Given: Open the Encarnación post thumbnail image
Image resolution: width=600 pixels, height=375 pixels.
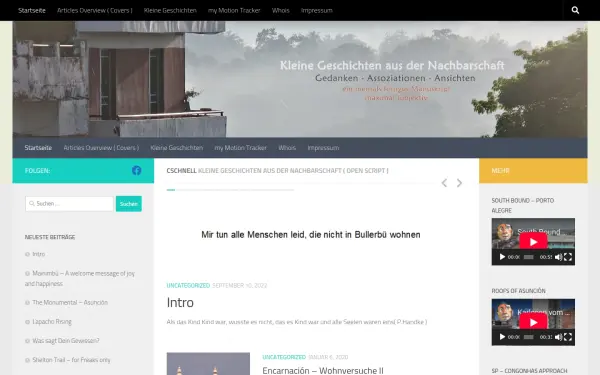Looking at the screenshot, I should click(x=208, y=364).
